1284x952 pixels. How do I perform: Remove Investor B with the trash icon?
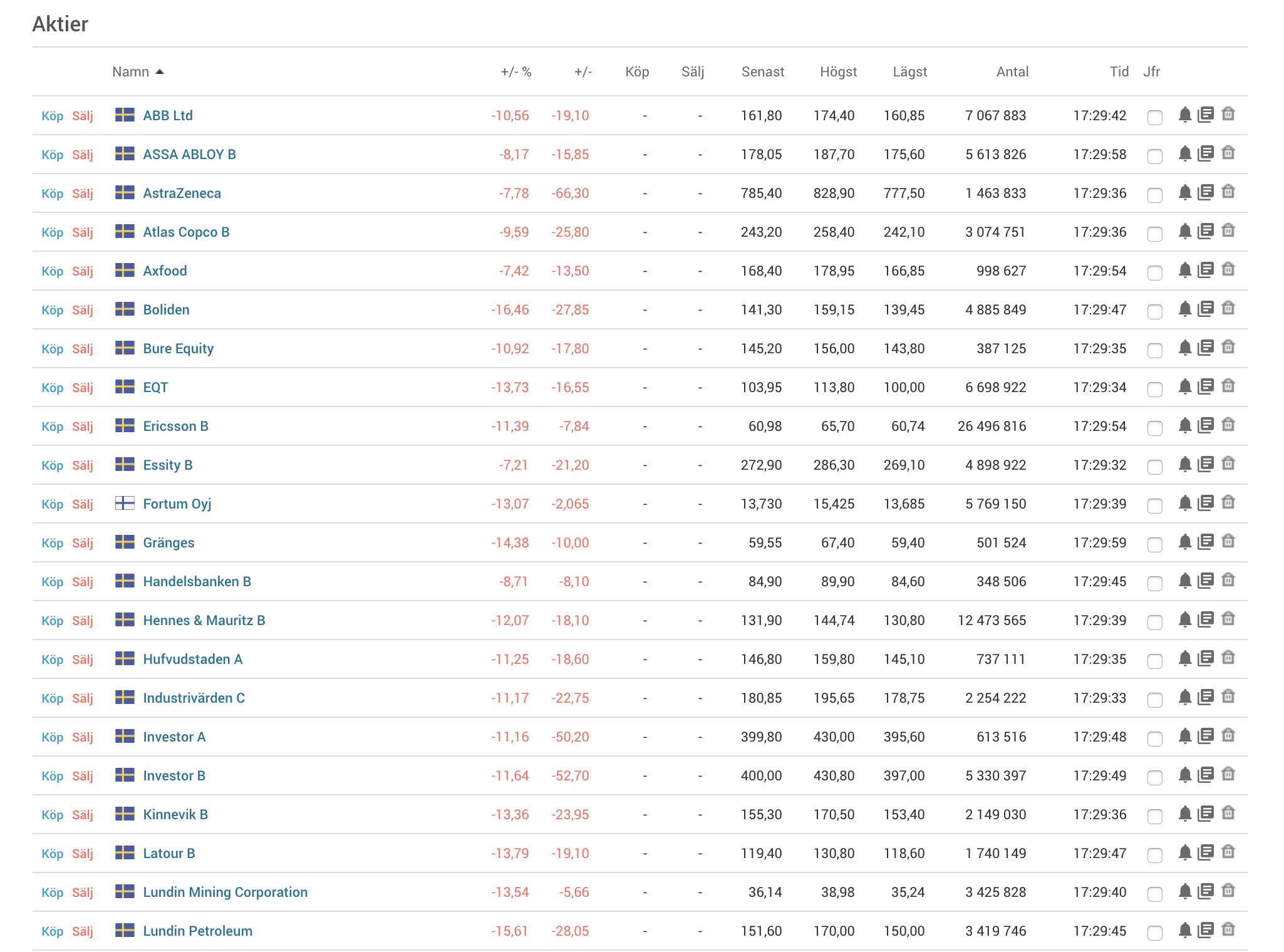[x=1228, y=774]
